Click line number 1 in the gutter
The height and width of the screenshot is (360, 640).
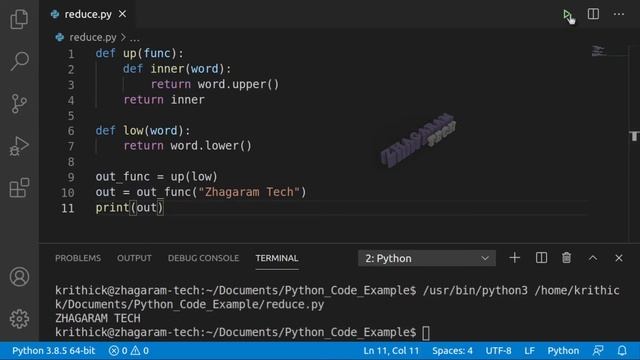click(x=71, y=54)
